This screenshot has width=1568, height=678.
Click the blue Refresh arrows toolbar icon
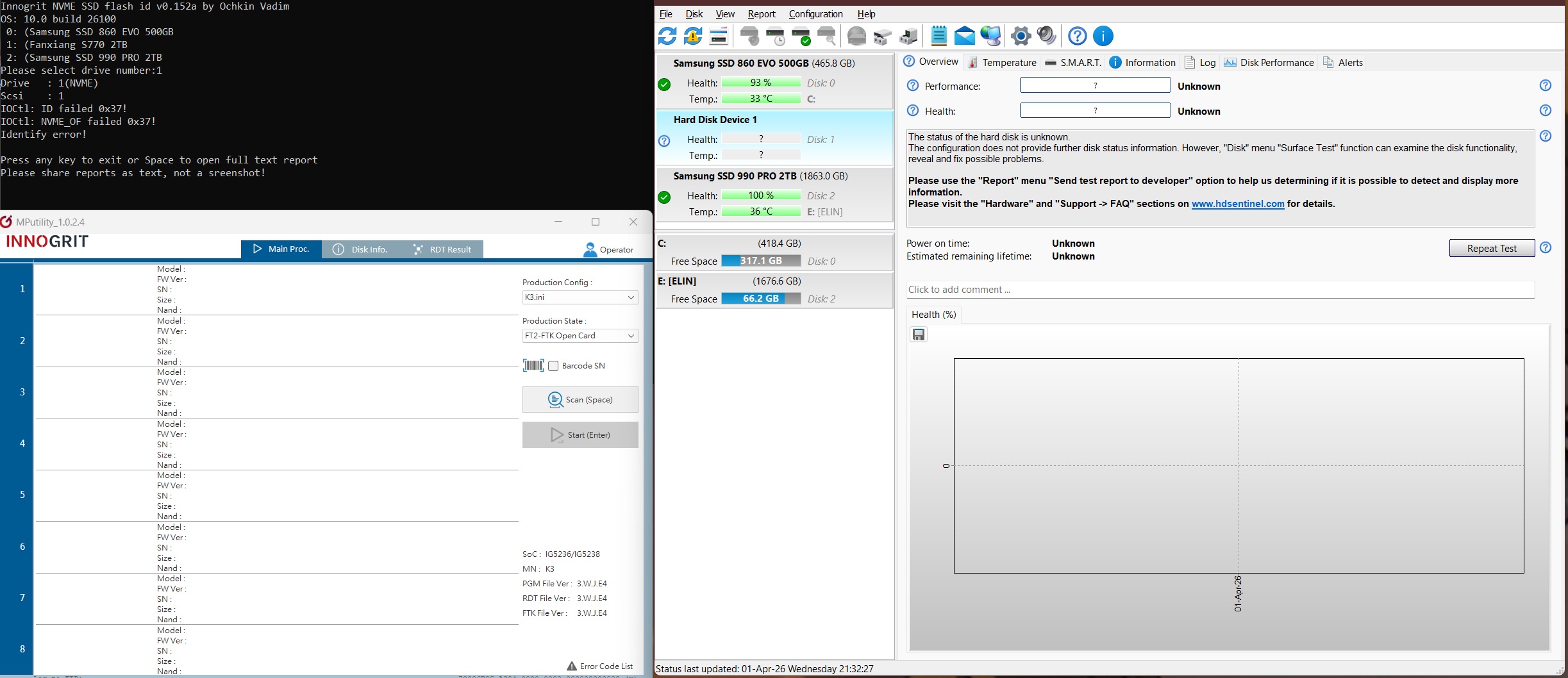tap(667, 36)
